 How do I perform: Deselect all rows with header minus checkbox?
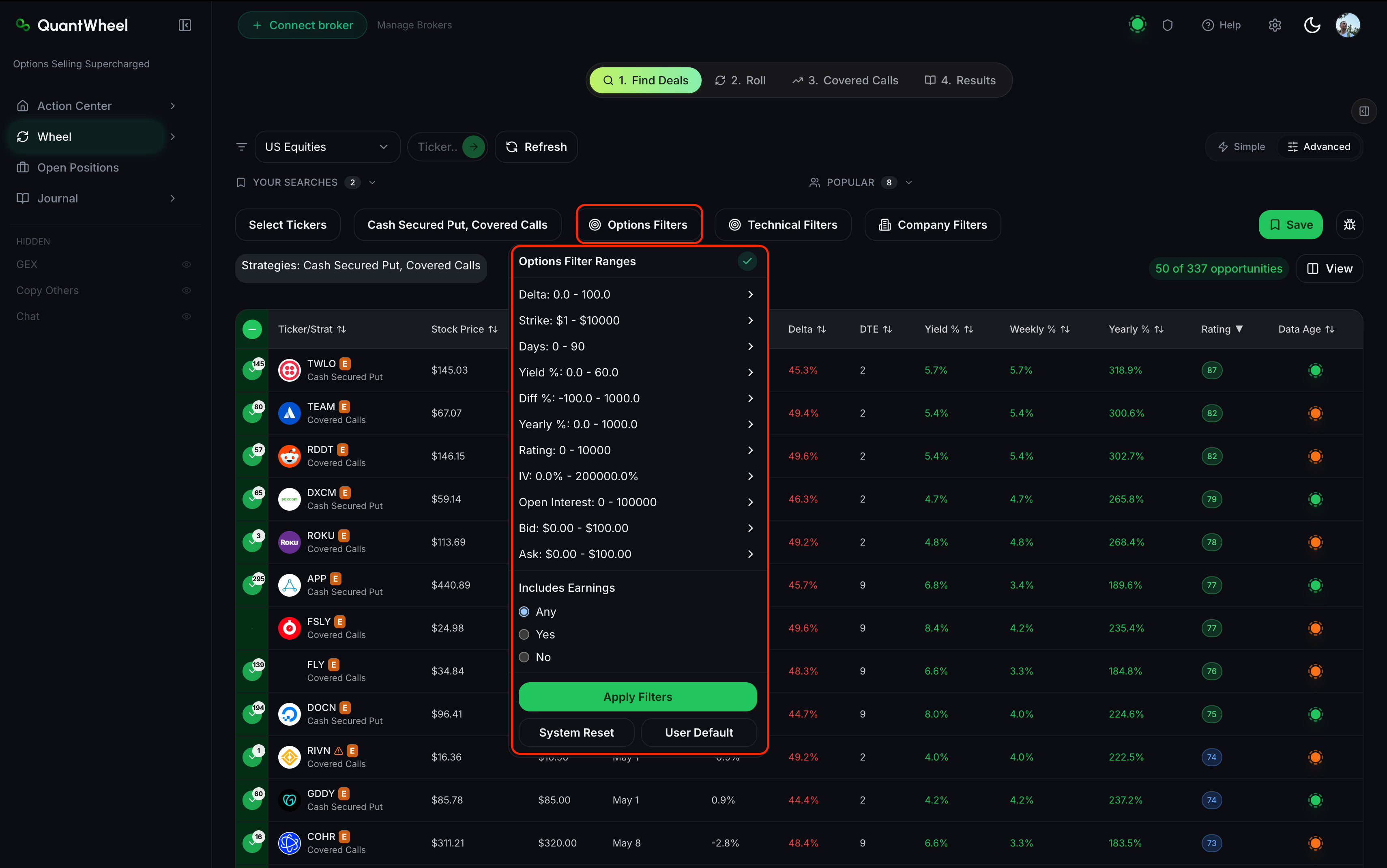(x=252, y=329)
